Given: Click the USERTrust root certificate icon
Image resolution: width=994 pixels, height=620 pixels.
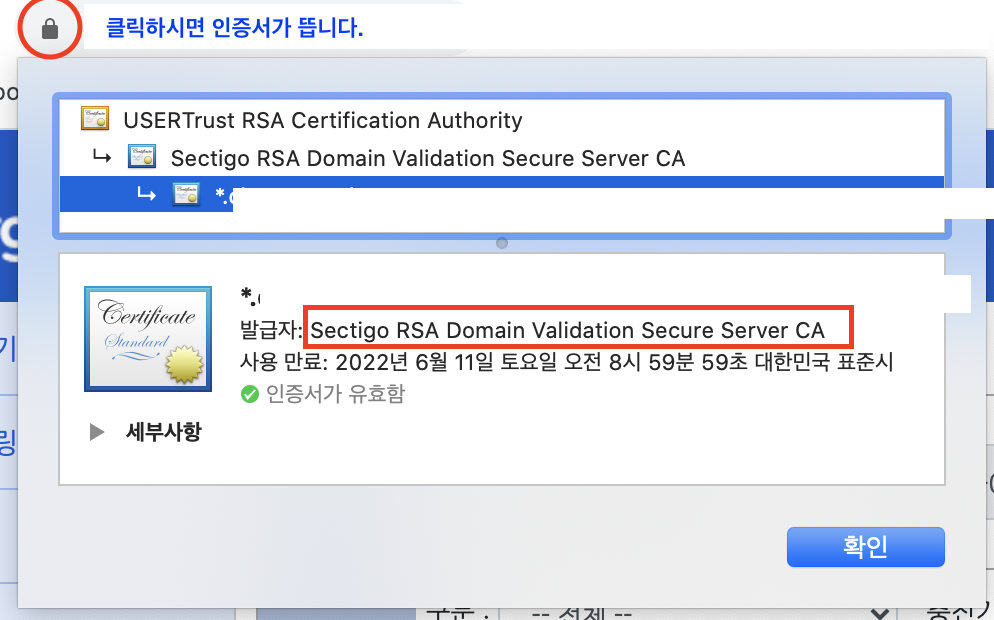Looking at the screenshot, I should pyautogui.click(x=95, y=119).
